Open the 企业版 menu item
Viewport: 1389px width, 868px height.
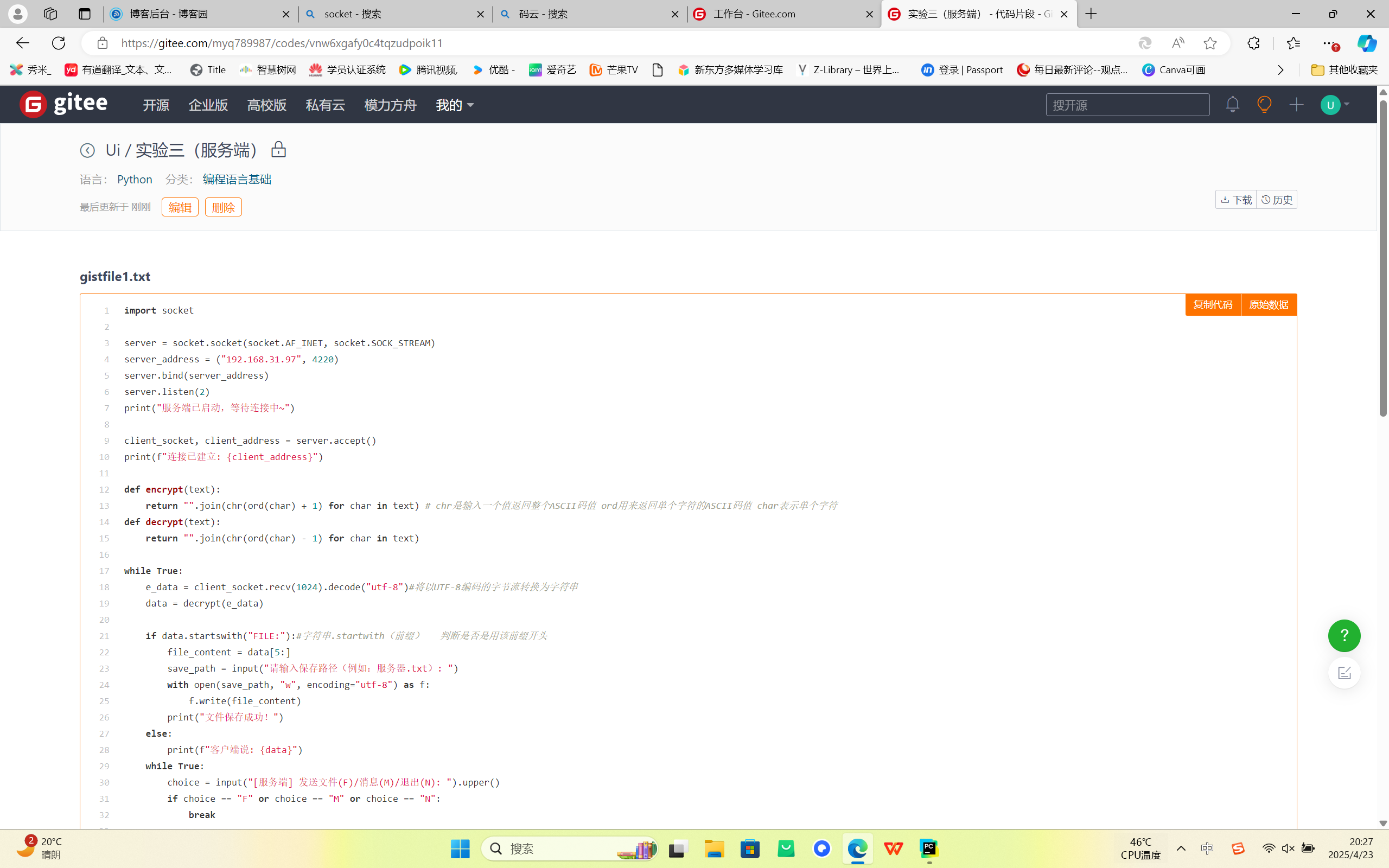click(208, 105)
